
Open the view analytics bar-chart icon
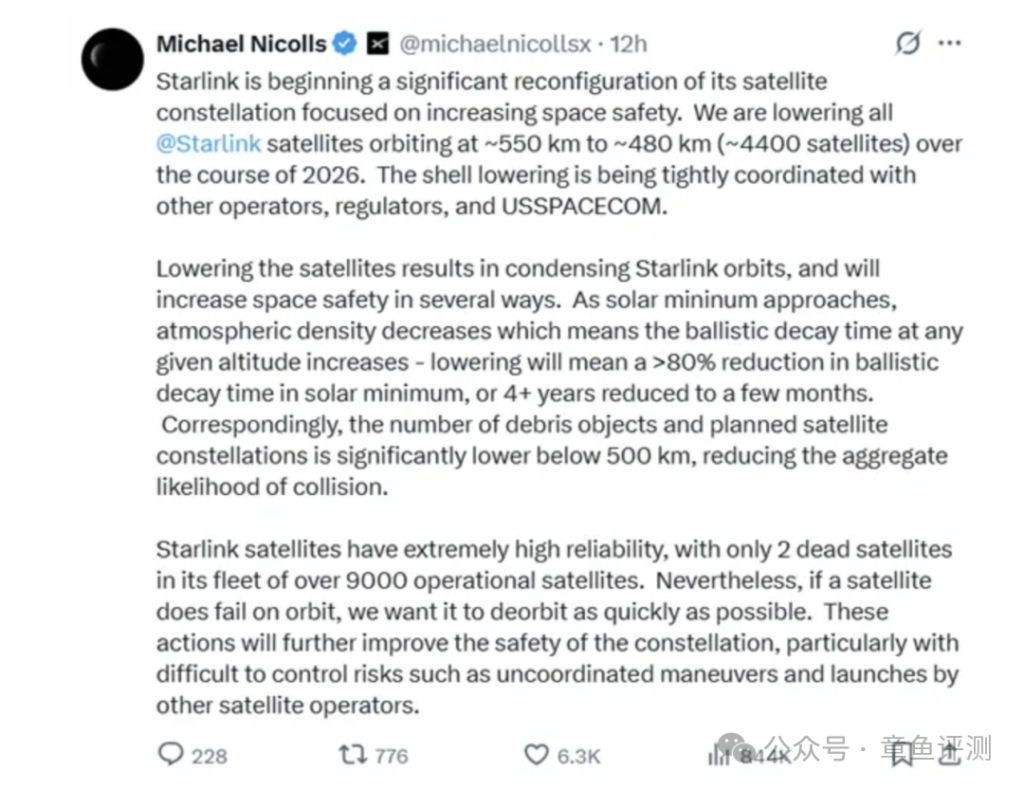(x=719, y=755)
